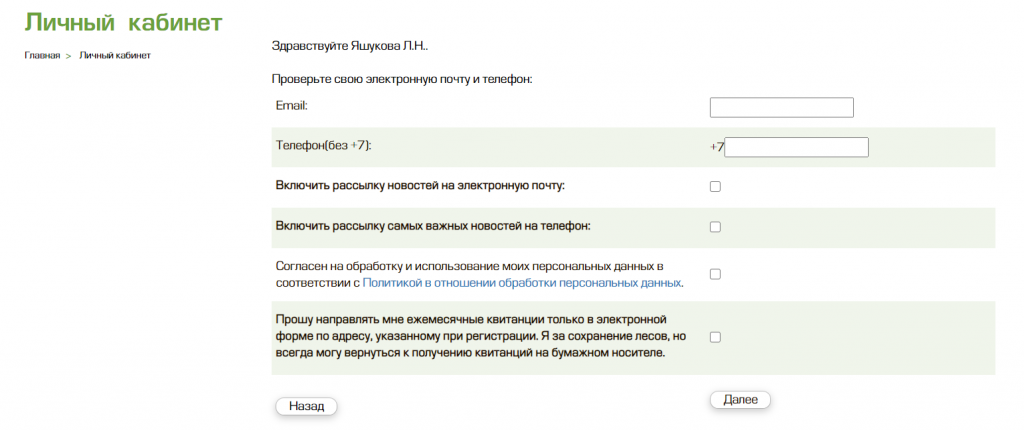Click the '+7' prefix before the phone field
1024x430 pixels.
(x=716, y=147)
